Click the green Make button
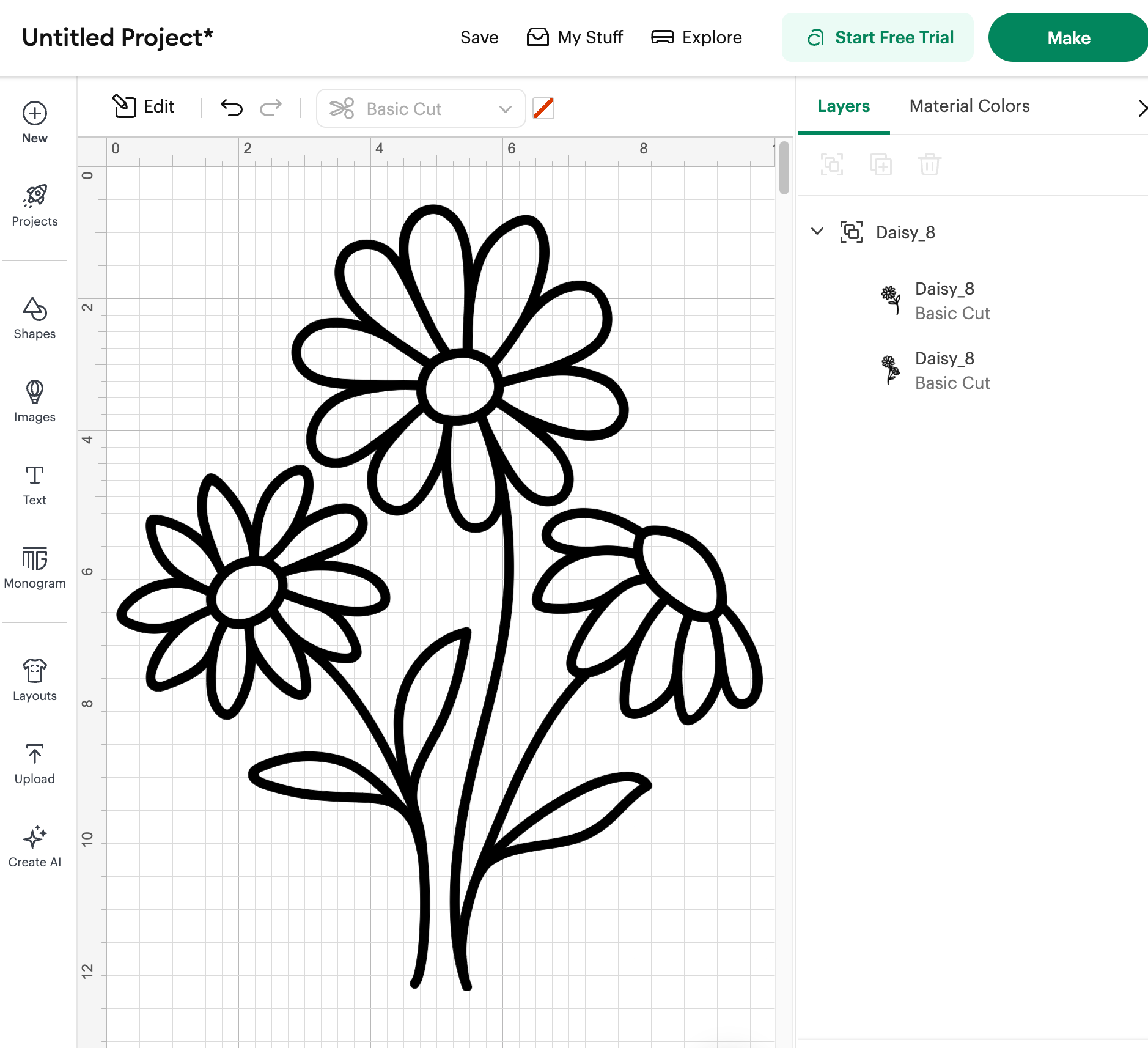Viewport: 1148px width, 1048px height. (1068, 38)
